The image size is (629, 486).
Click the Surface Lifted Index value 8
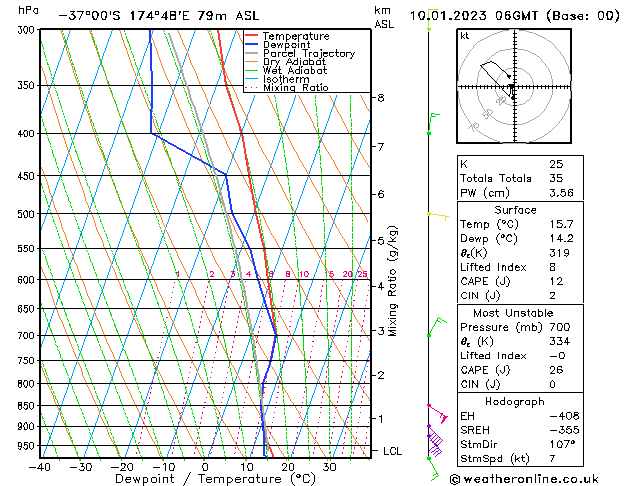coord(553,267)
